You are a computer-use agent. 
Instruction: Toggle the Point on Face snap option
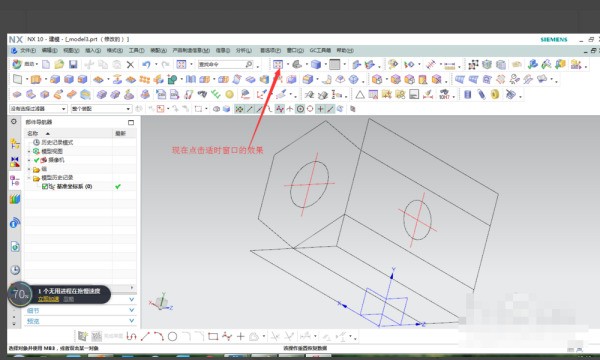pos(340,109)
